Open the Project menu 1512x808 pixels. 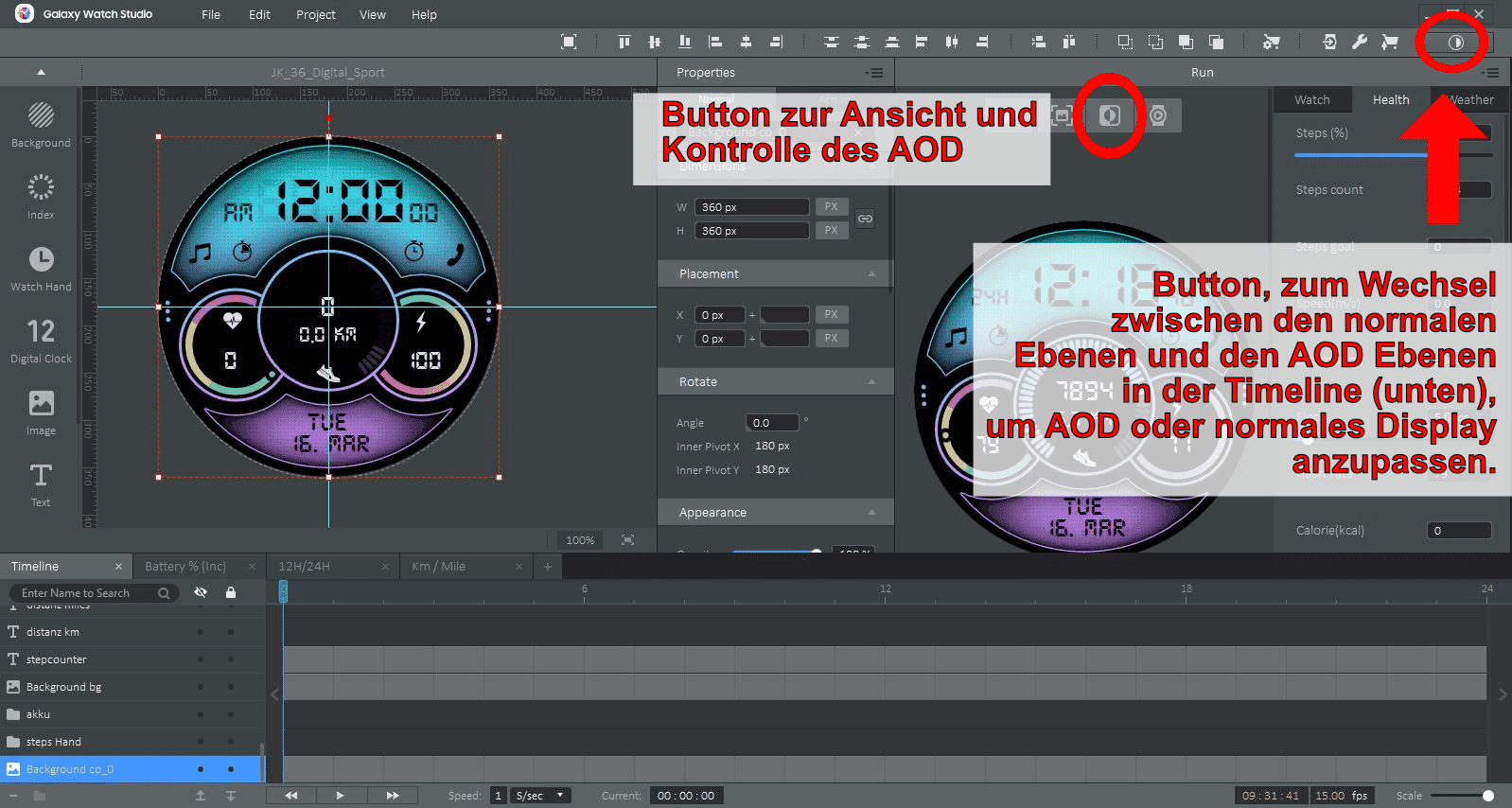click(316, 14)
